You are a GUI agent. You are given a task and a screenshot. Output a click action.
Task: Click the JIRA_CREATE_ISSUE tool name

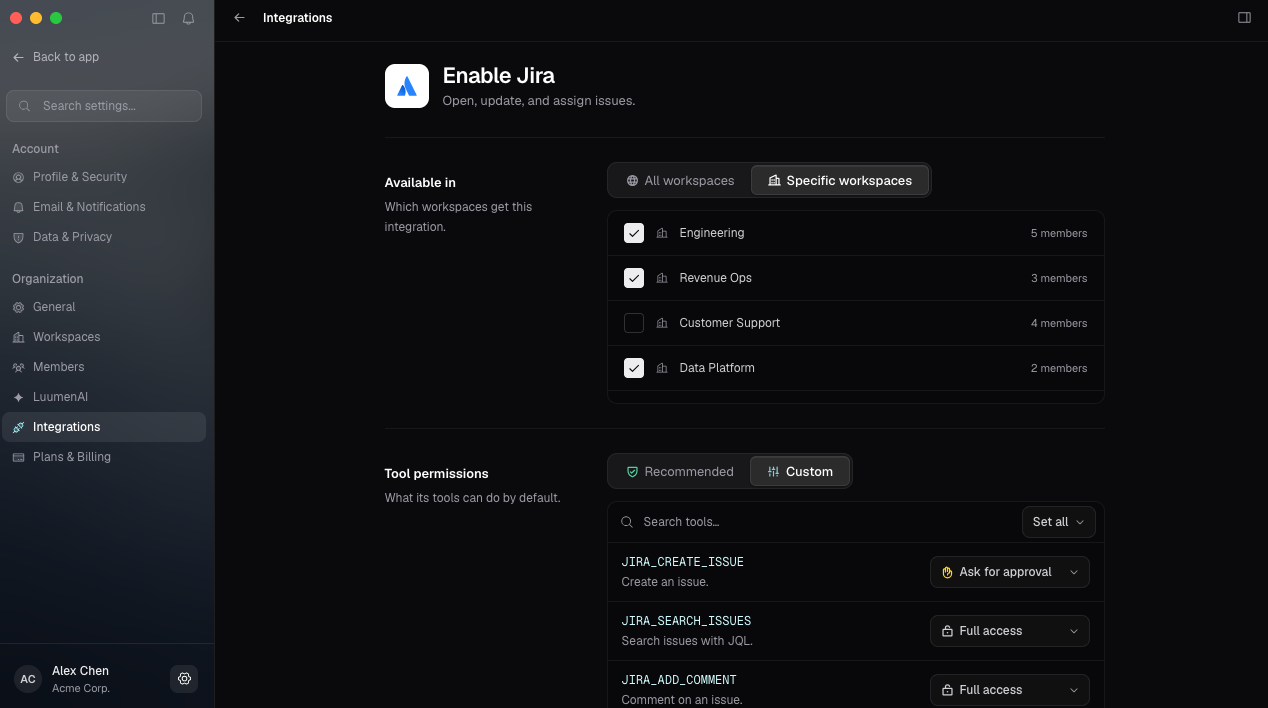coord(682,562)
